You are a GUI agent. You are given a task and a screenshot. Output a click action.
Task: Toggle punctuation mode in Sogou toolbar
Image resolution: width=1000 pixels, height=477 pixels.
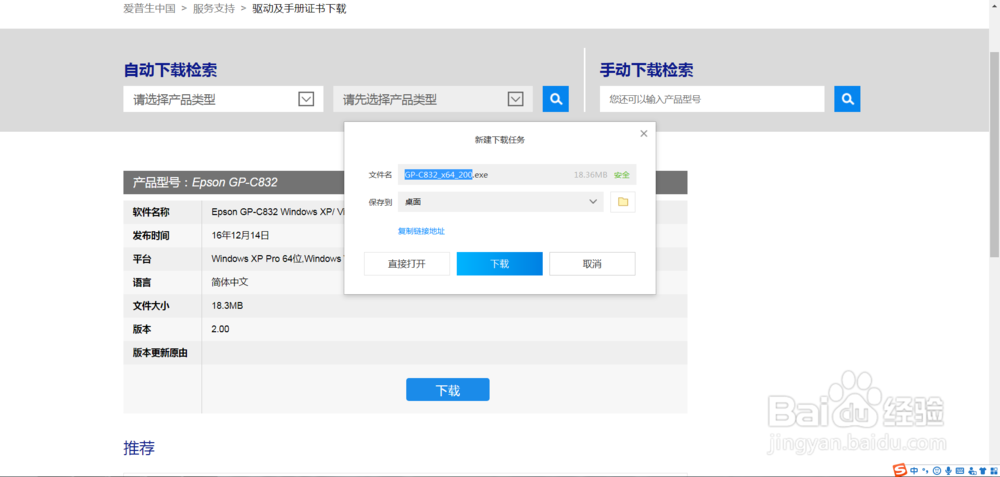pos(925,471)
